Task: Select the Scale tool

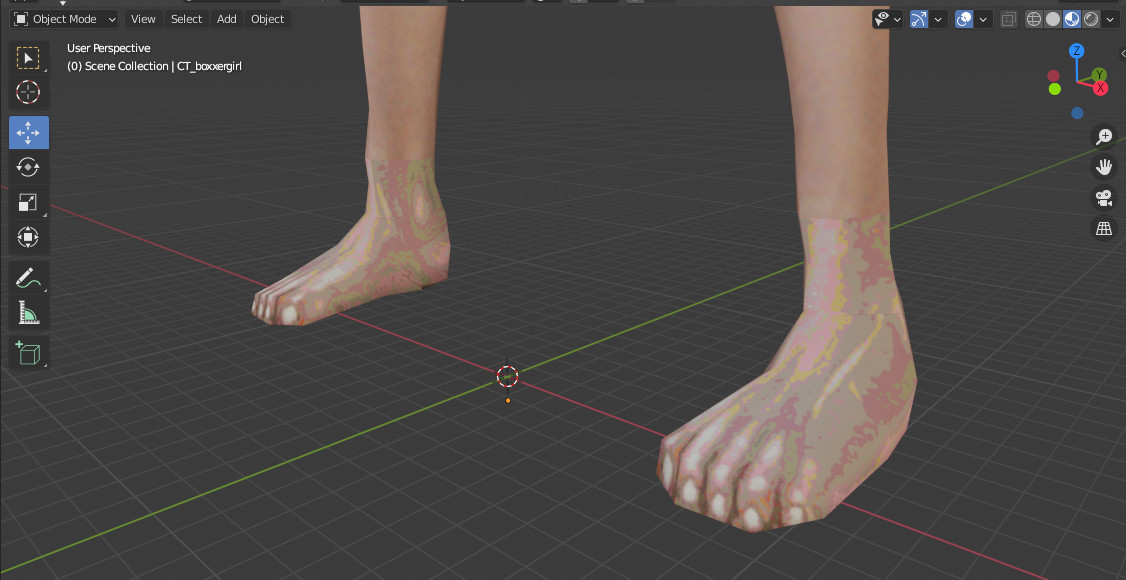Action: click(x=28, y=202)
